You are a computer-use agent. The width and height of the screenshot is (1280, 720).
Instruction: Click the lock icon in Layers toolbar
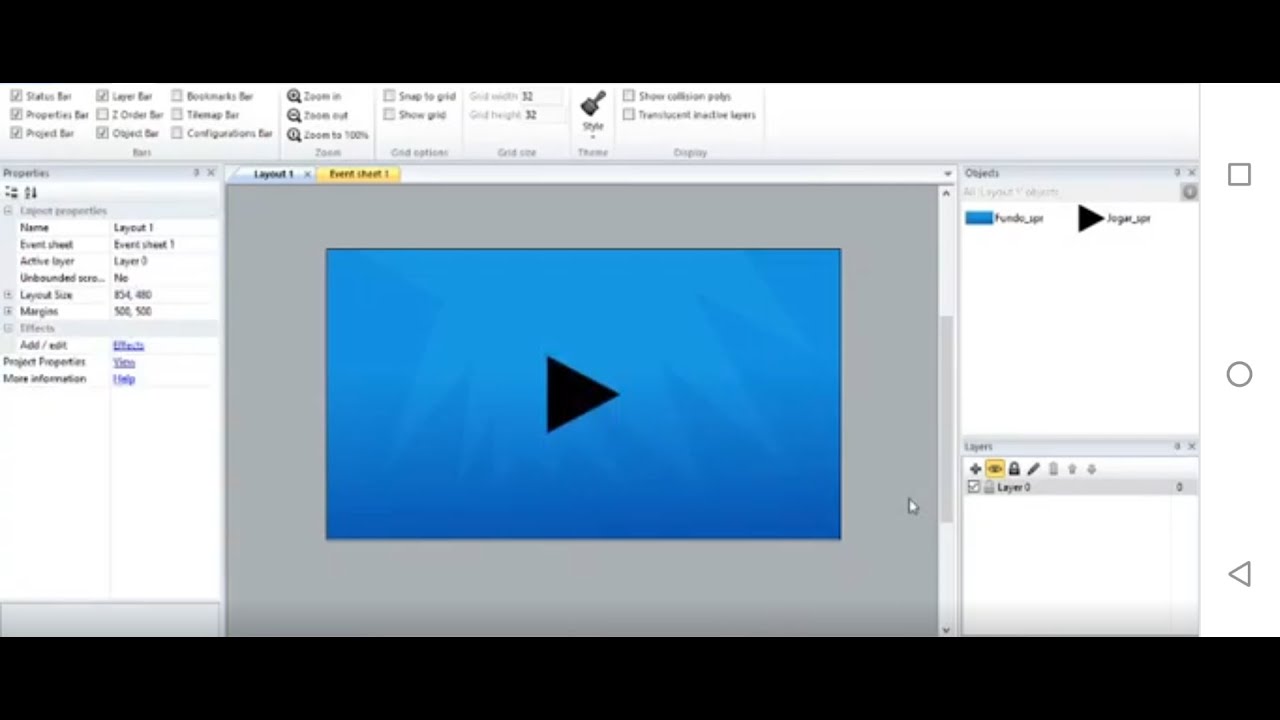(1014, 469)
